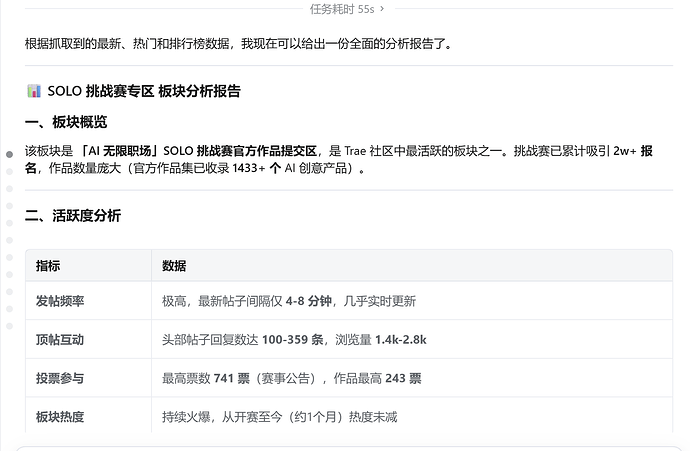Select the dark active outline navigation dot
The width and height of the screenshot is (690, 451).
[x=9, y=154]
